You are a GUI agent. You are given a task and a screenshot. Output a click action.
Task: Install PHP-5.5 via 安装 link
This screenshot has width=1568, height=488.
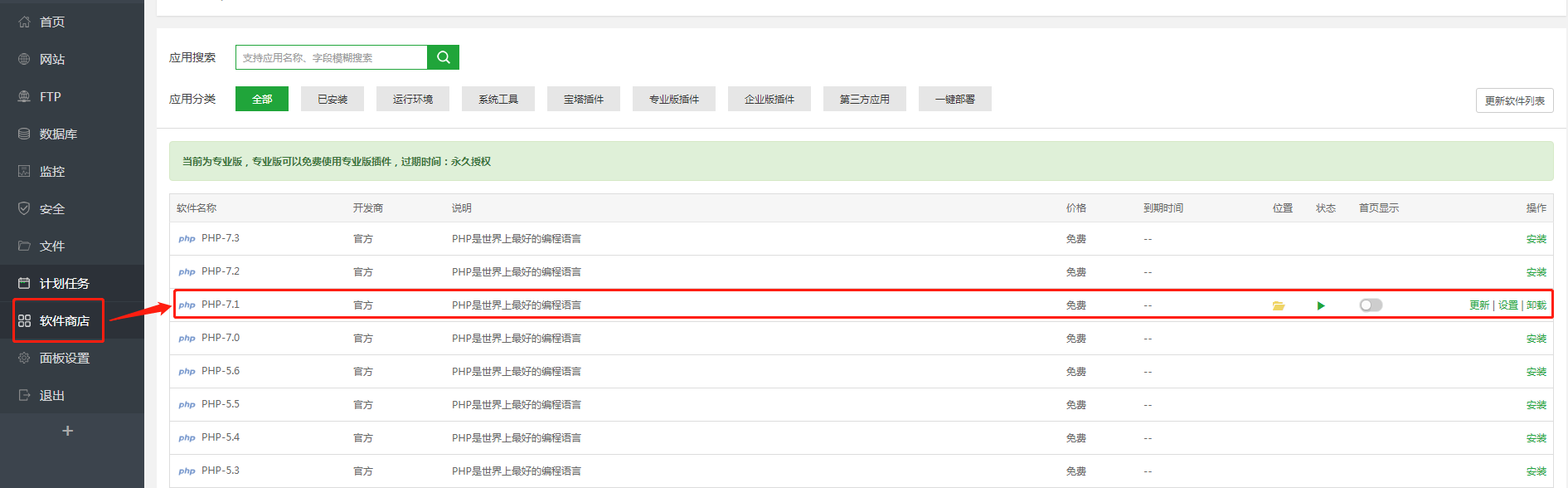(1536, 405)
